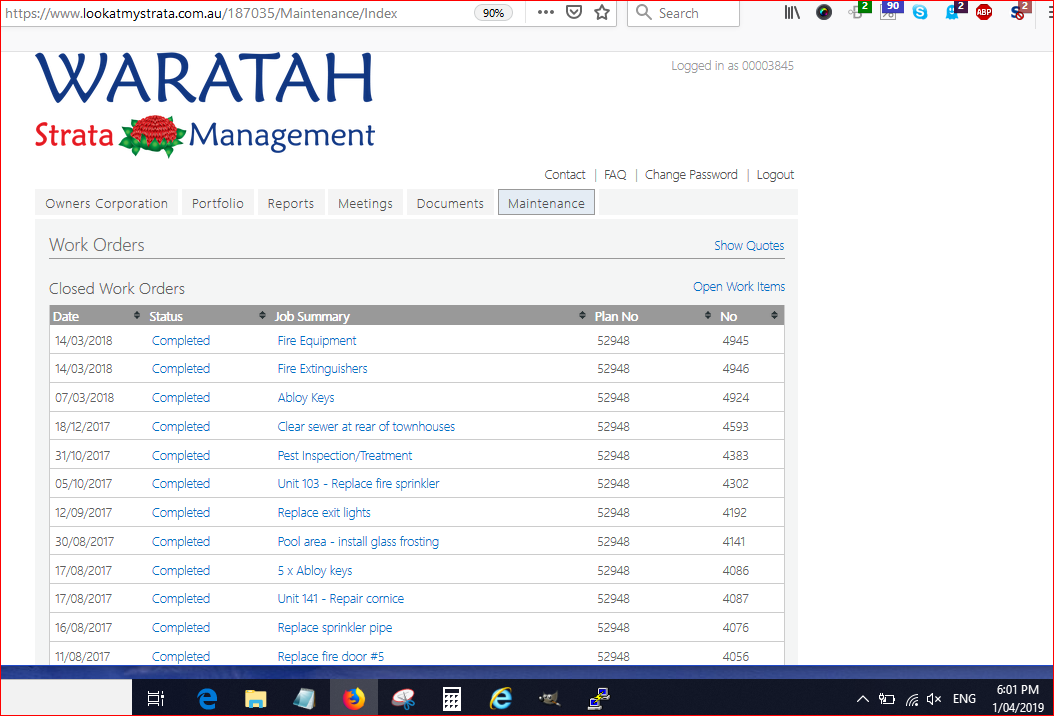Open Clear sewer at rear of townhouses
The height and width of the screenshot is (716, 1054).
(366, 426)
